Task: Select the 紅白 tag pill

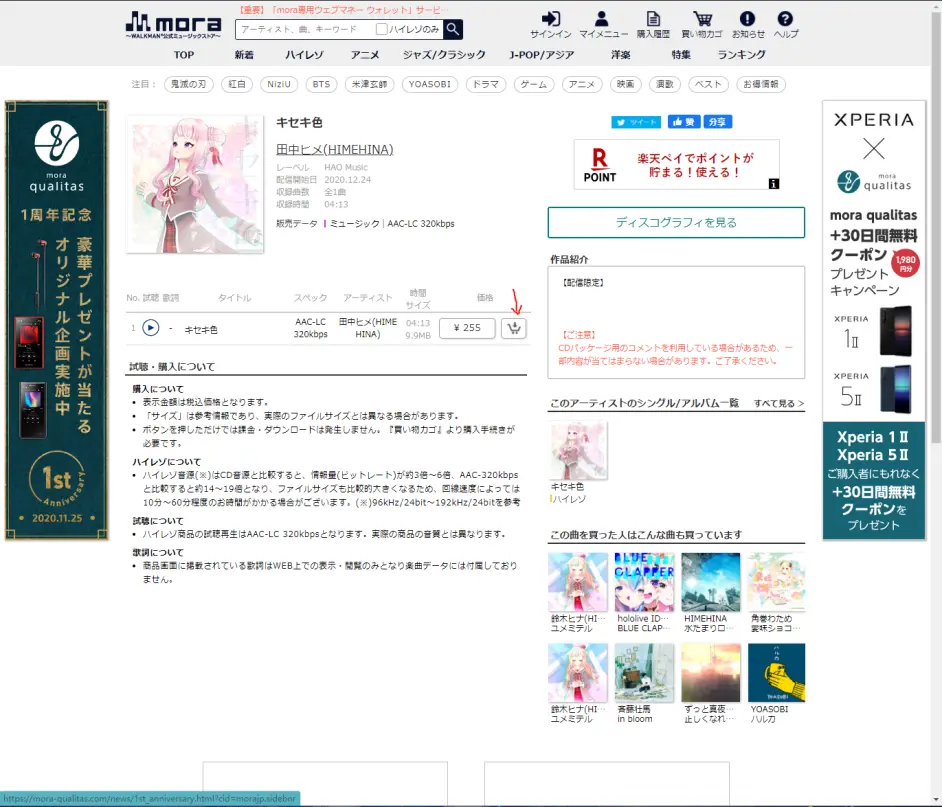Action: [237, 84]
